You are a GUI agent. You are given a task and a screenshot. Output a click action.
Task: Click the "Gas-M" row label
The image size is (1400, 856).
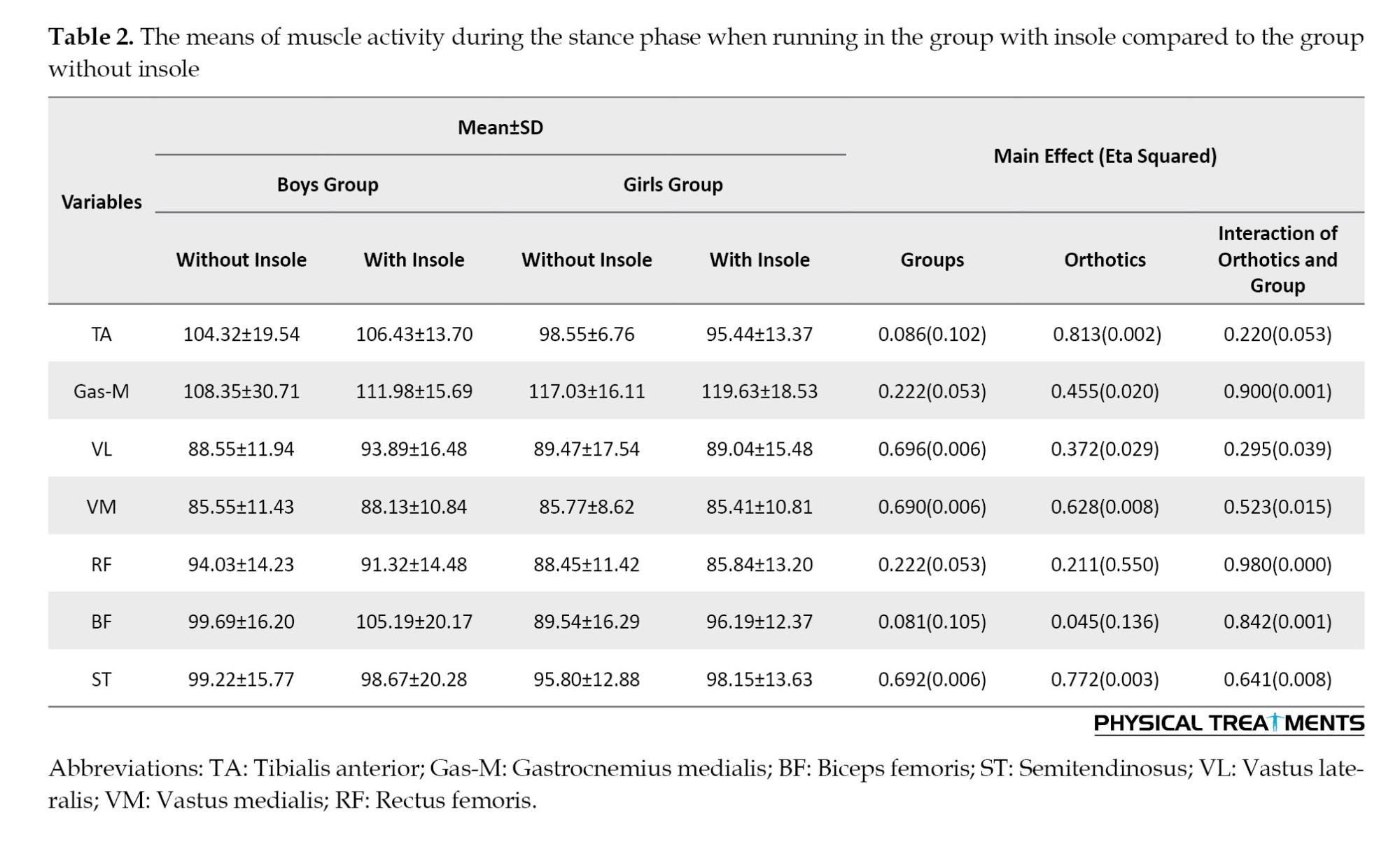point(101,391)
